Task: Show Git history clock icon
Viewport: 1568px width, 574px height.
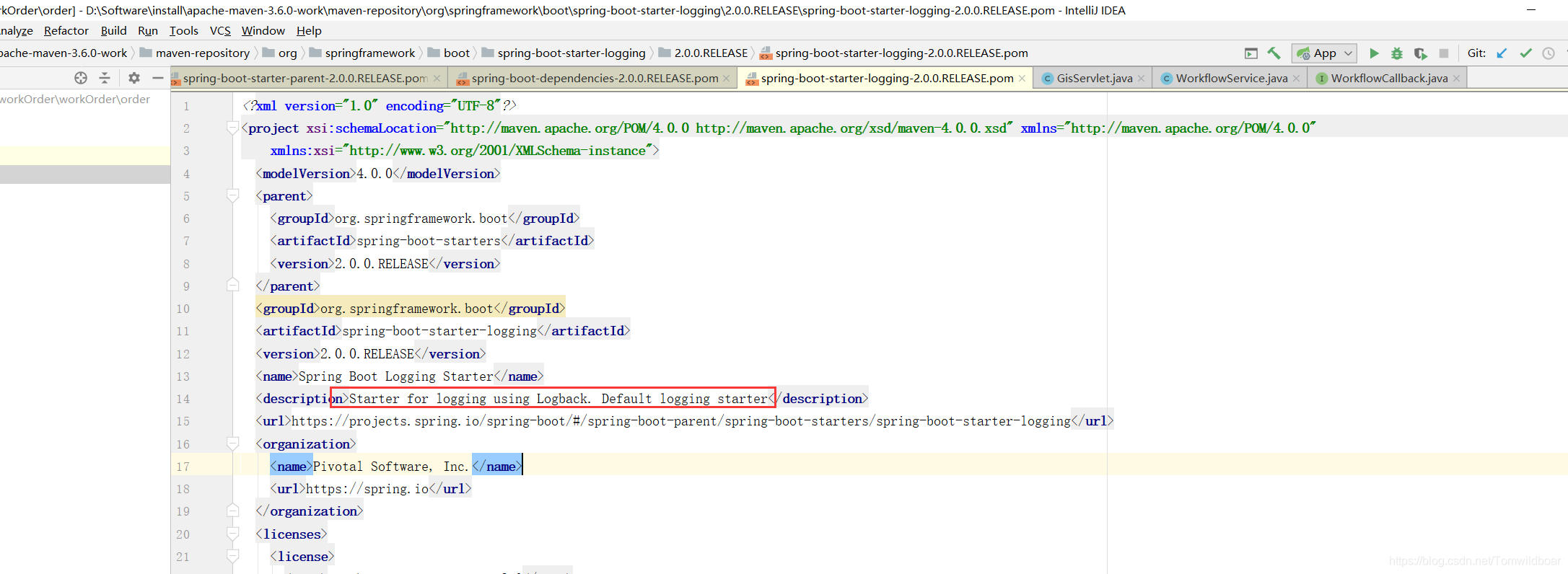Action: click(1549, 53)
